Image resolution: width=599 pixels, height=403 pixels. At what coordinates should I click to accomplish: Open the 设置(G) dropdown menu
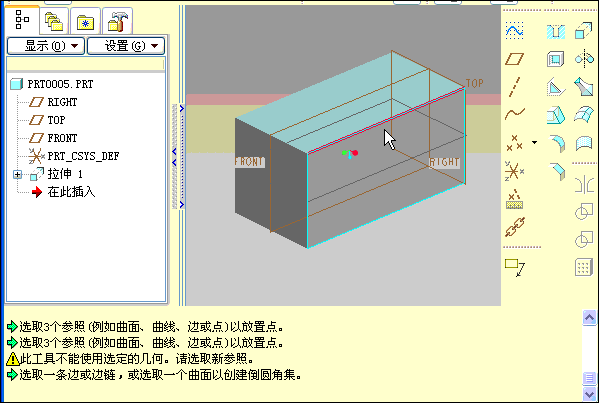click(126, 46)
